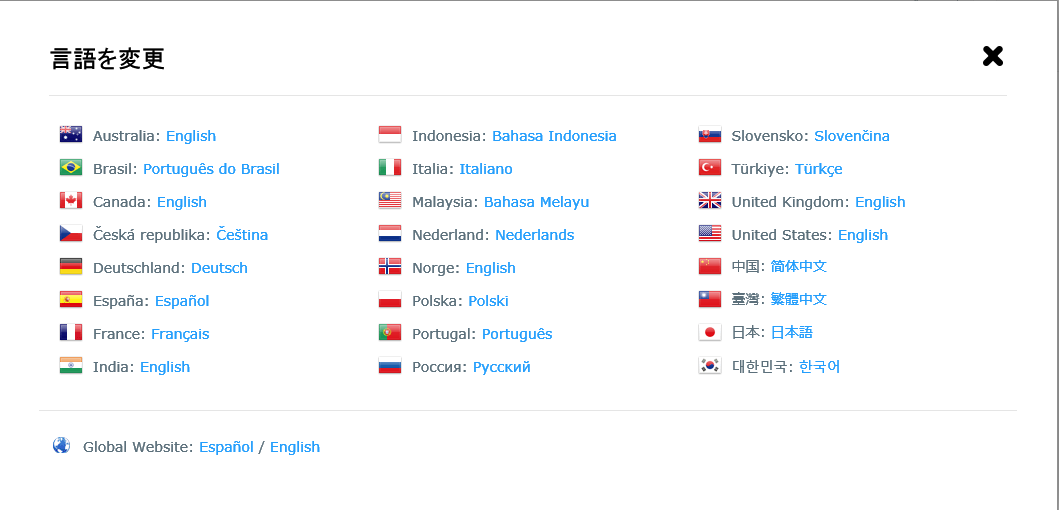The width and height of the screenshot is (1059, 510).
Task: Click the Australia flag icon
Action: [71, 134]
